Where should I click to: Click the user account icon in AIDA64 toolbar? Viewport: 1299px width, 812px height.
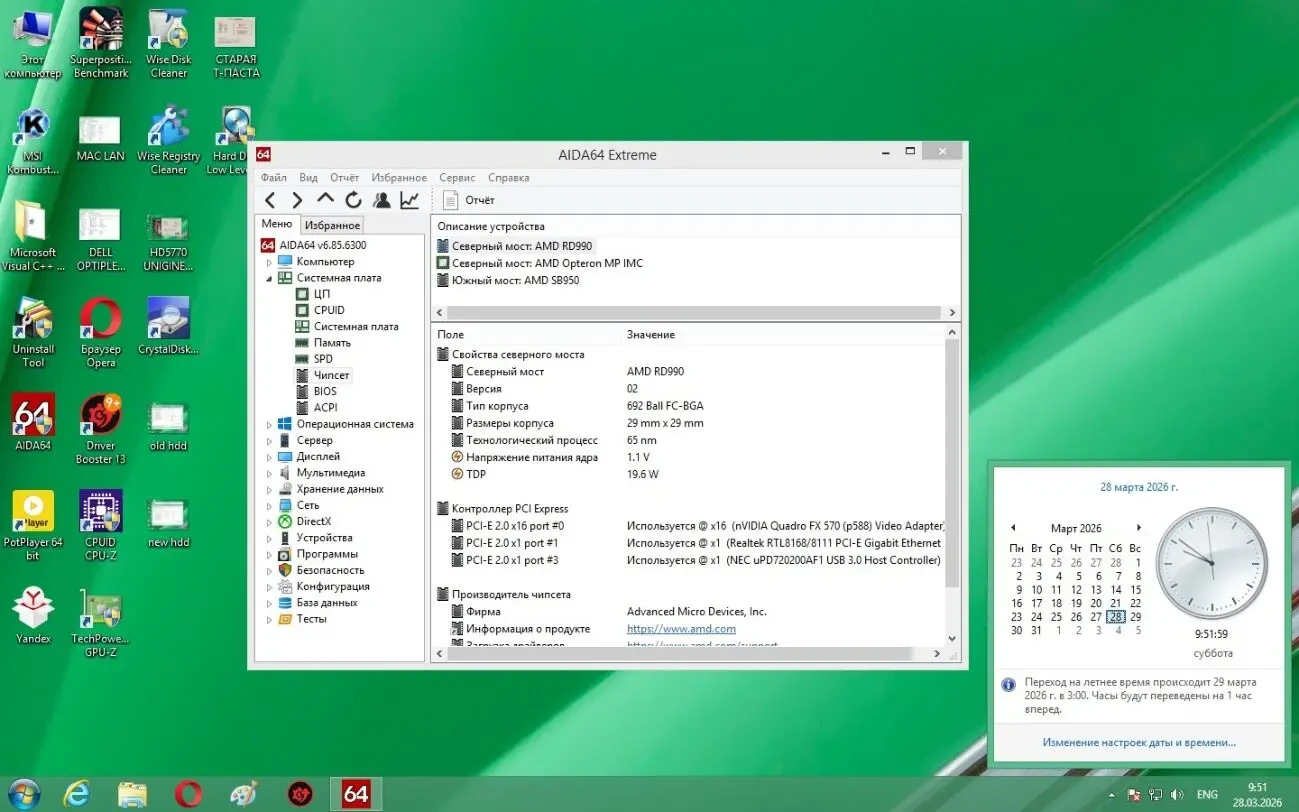381,199
